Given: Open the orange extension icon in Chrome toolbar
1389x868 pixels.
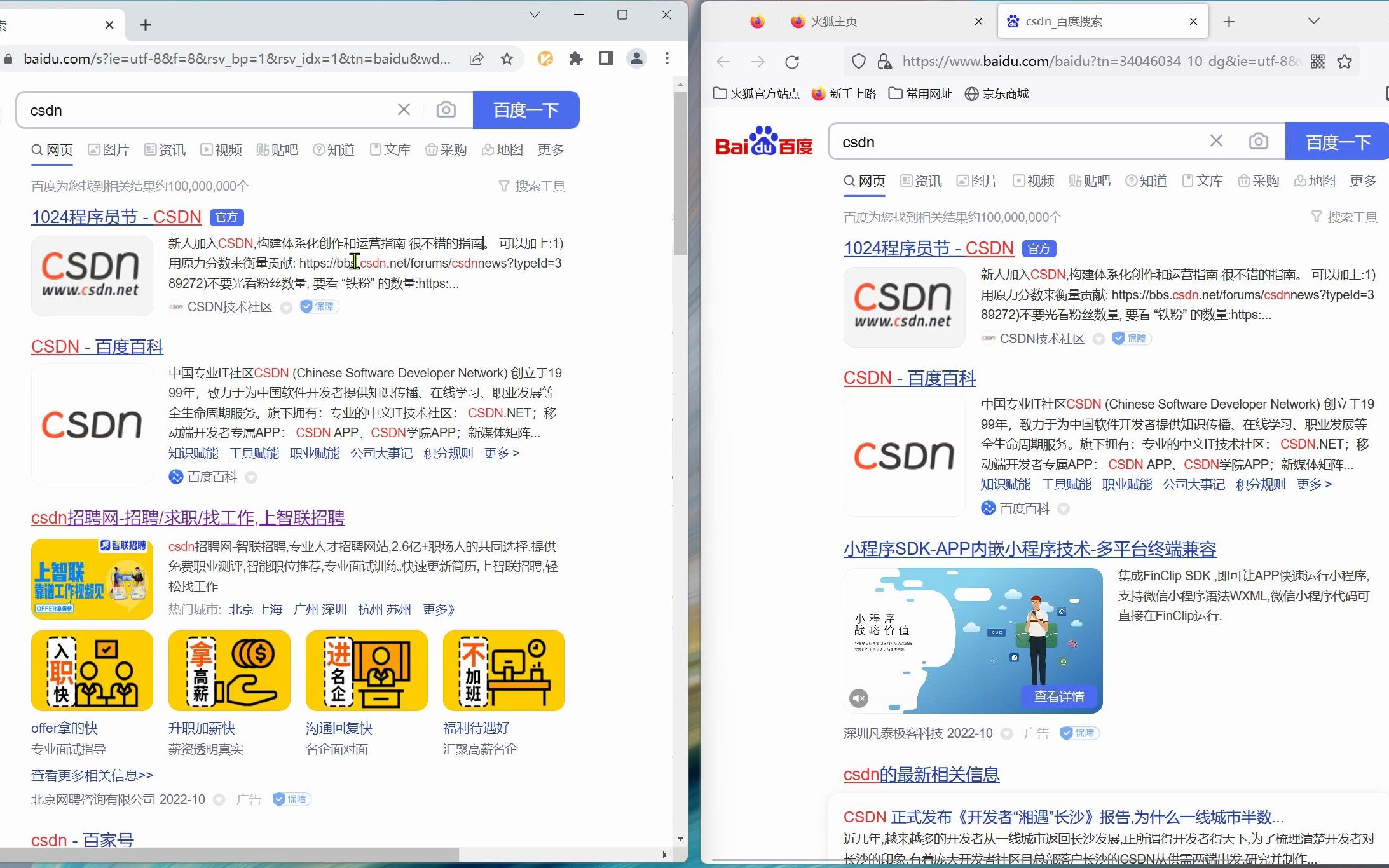Looking at the screenshot, I should [x=545, y=59].
